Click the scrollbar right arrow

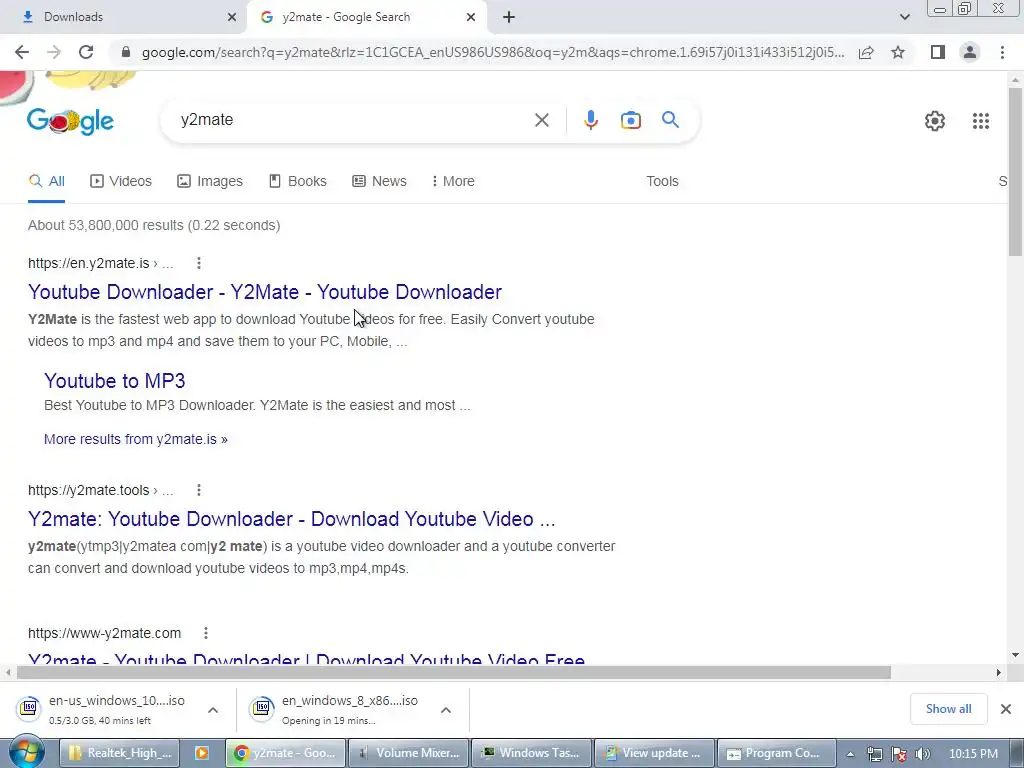pos(999,673)
